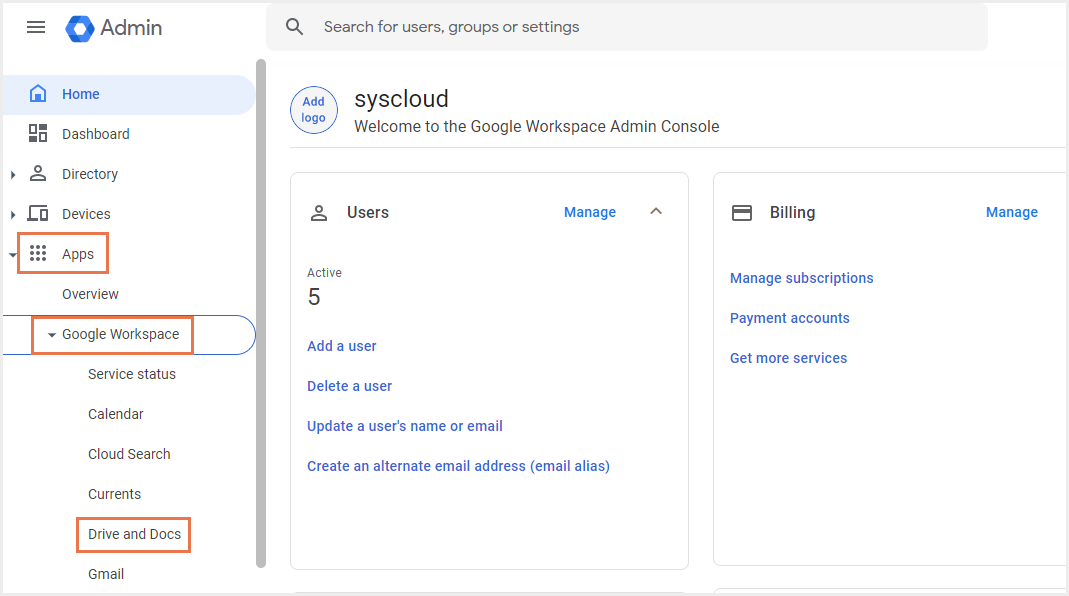Open Manage subscriptions under Billing

click(801, 278)
